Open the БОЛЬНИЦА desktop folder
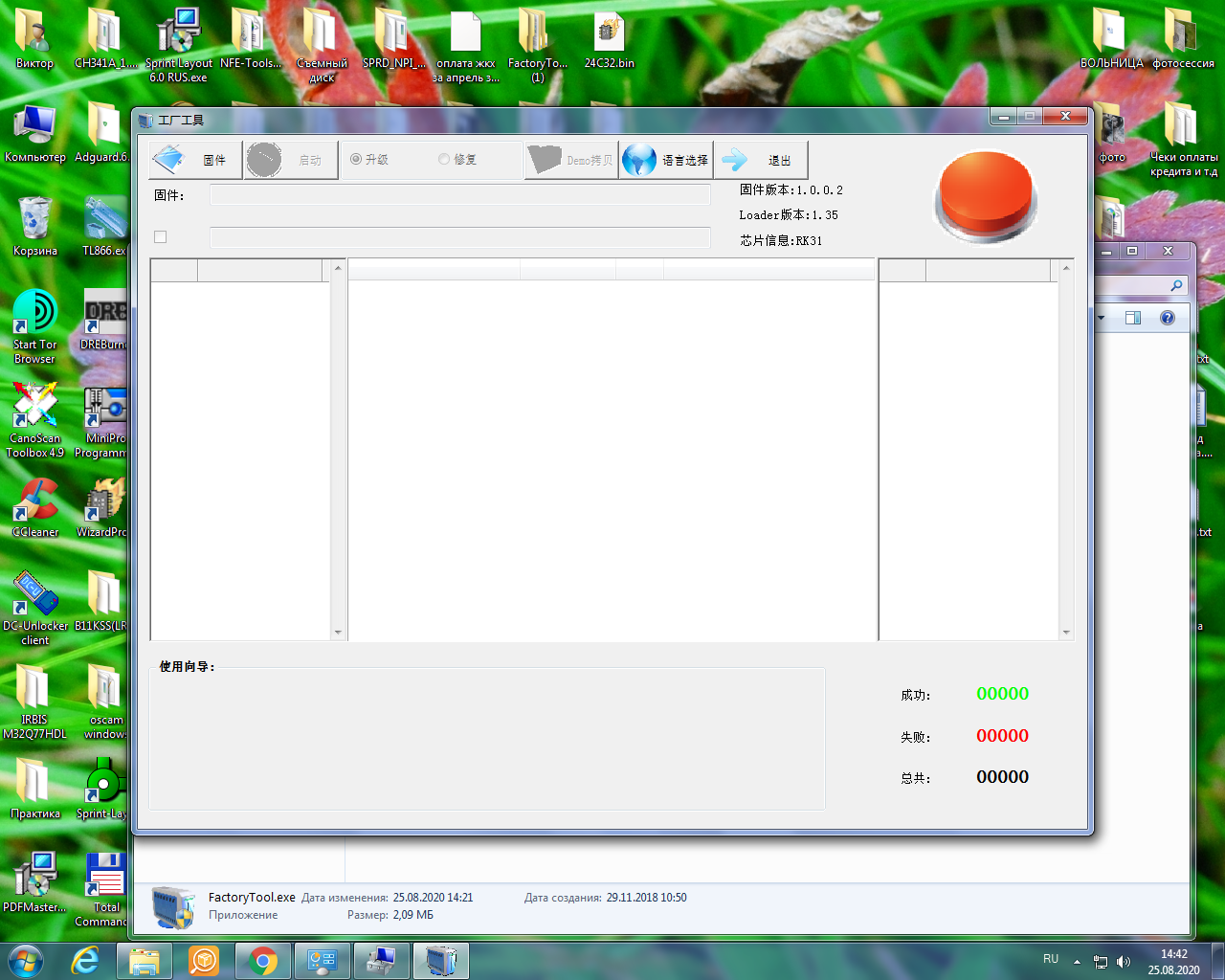Screen dimensions: 1225x980 click(1111, 40)
